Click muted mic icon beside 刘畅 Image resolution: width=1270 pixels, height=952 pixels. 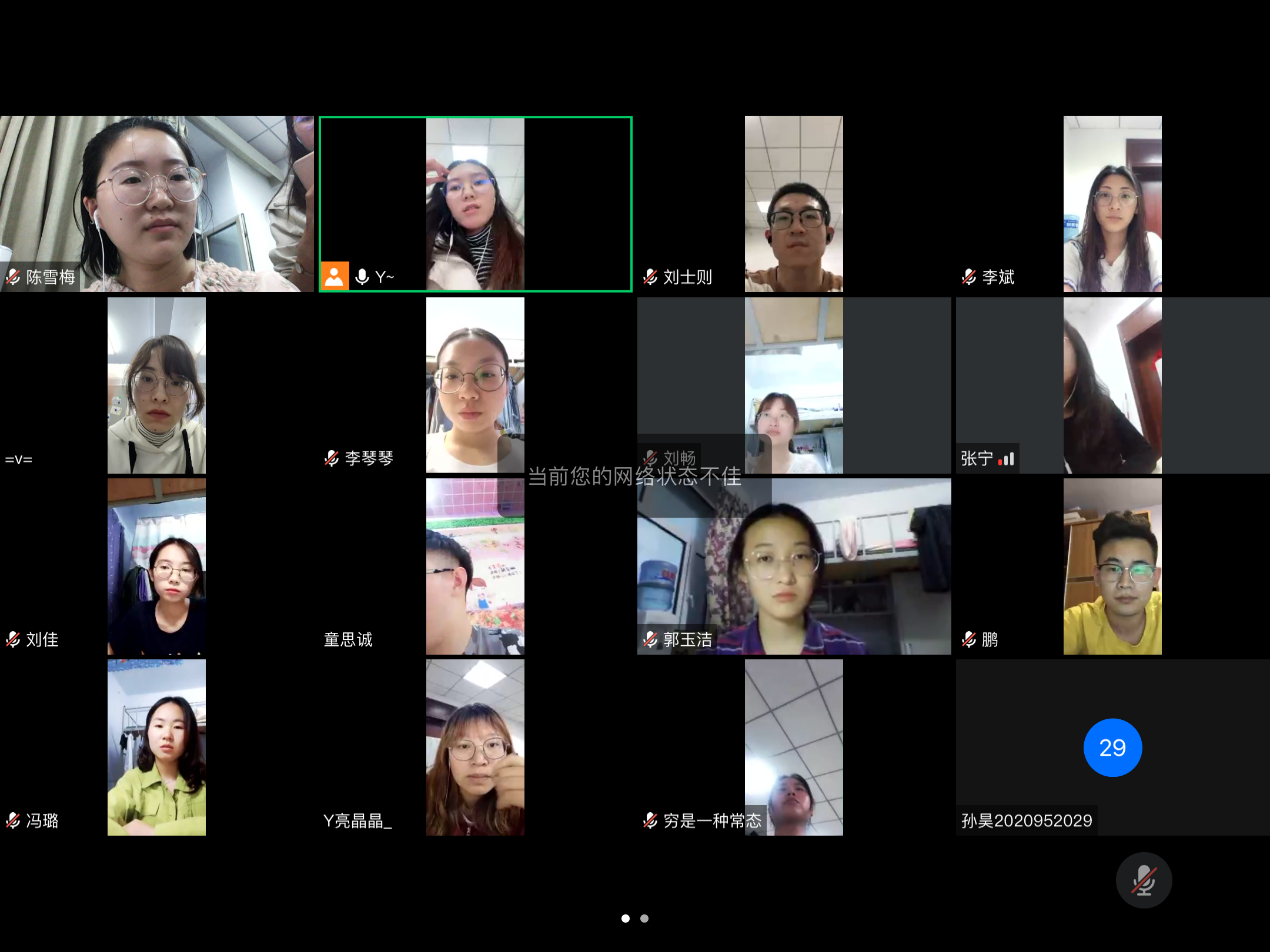[650, 458]
